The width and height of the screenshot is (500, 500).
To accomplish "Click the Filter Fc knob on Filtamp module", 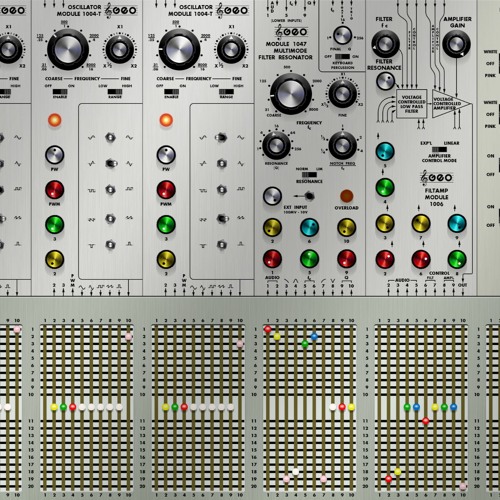I will tap(385, 44).
